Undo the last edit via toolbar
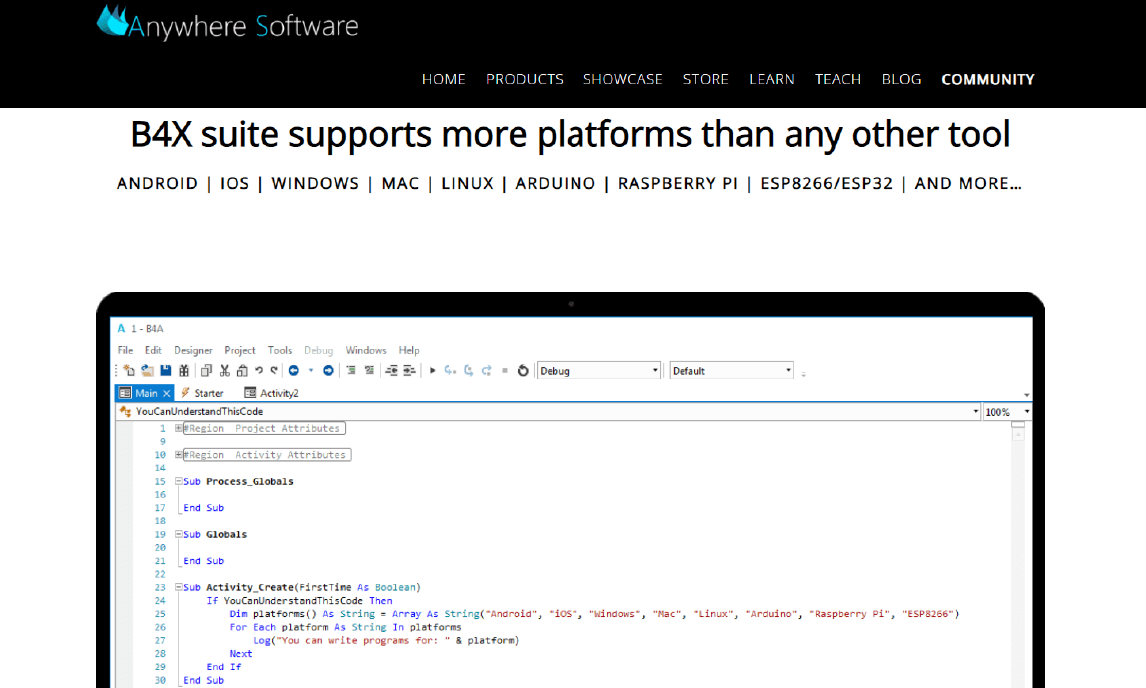Screen dimensions: 1146x688 coord(259,371)
